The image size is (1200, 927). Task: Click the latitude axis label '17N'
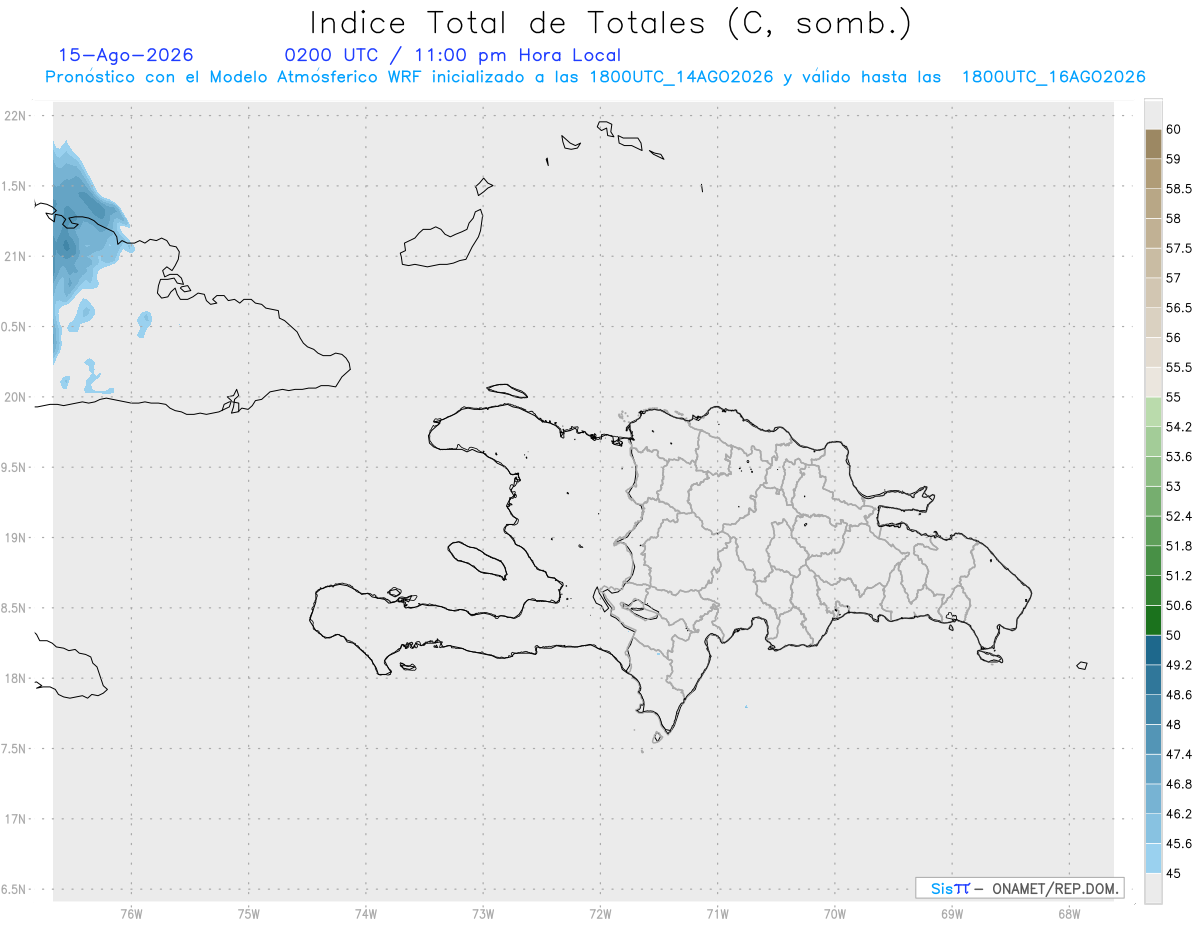pos(17,819)
